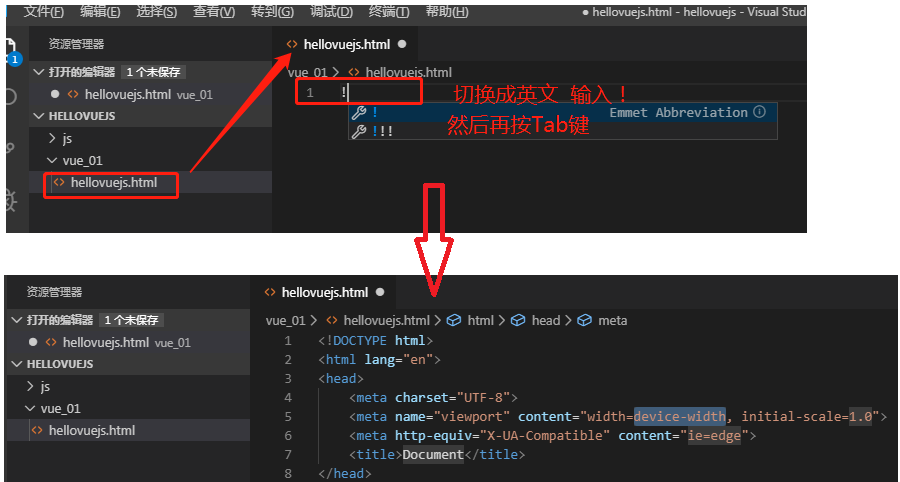Open the 文件(F) menu
The image size is (900, 482).
pos(44,11)
